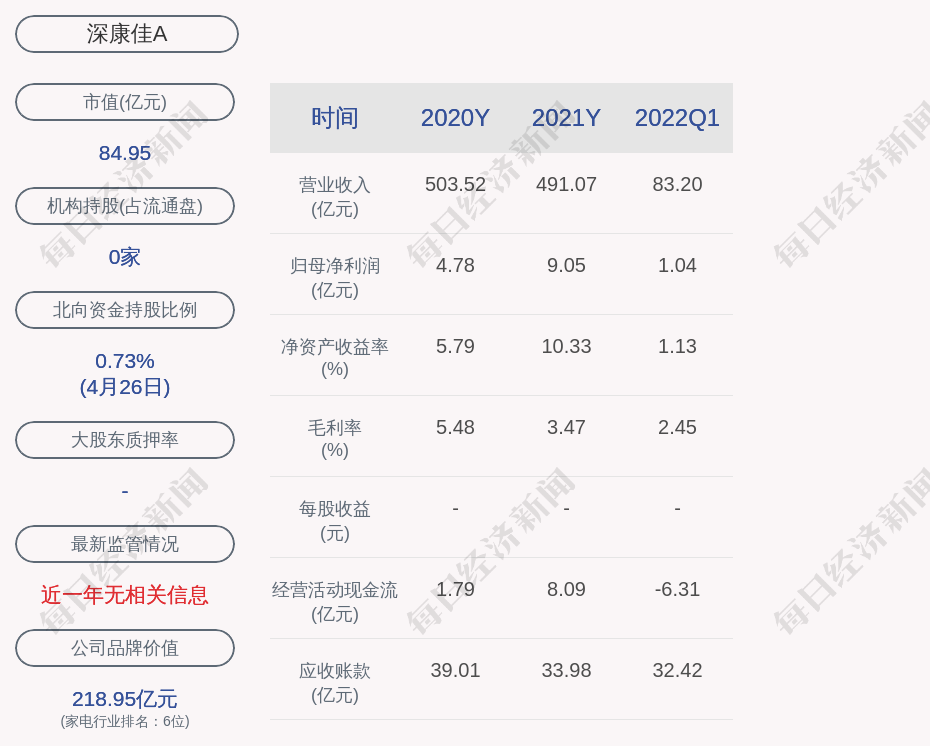Click net profit value 9.05
930x746 pixels.
click(566, 266)
